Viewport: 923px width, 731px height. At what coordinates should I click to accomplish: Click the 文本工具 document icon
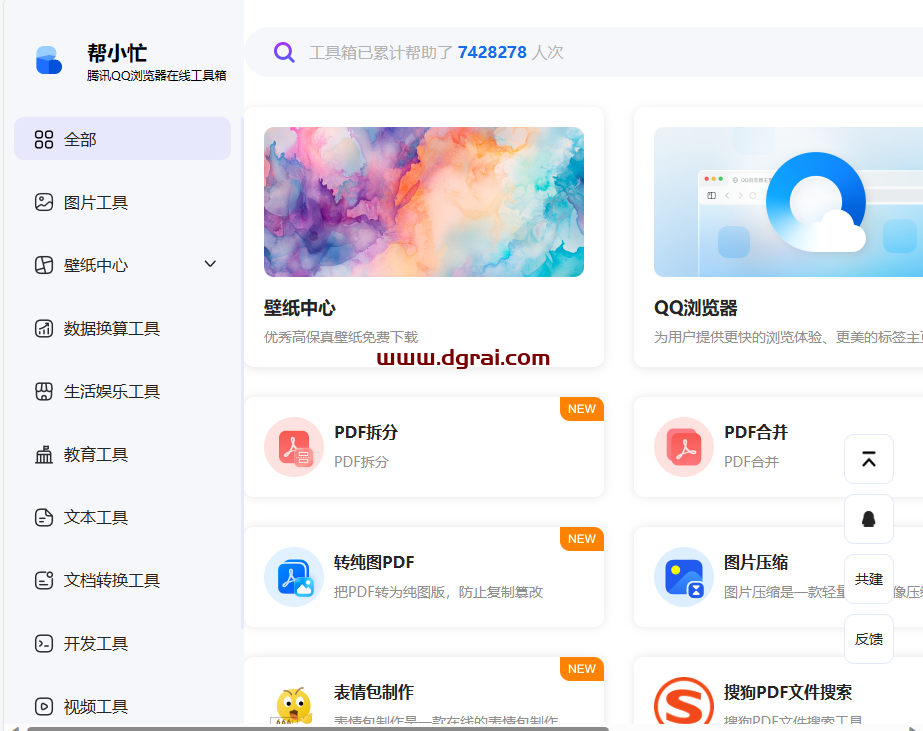[44, 517]
